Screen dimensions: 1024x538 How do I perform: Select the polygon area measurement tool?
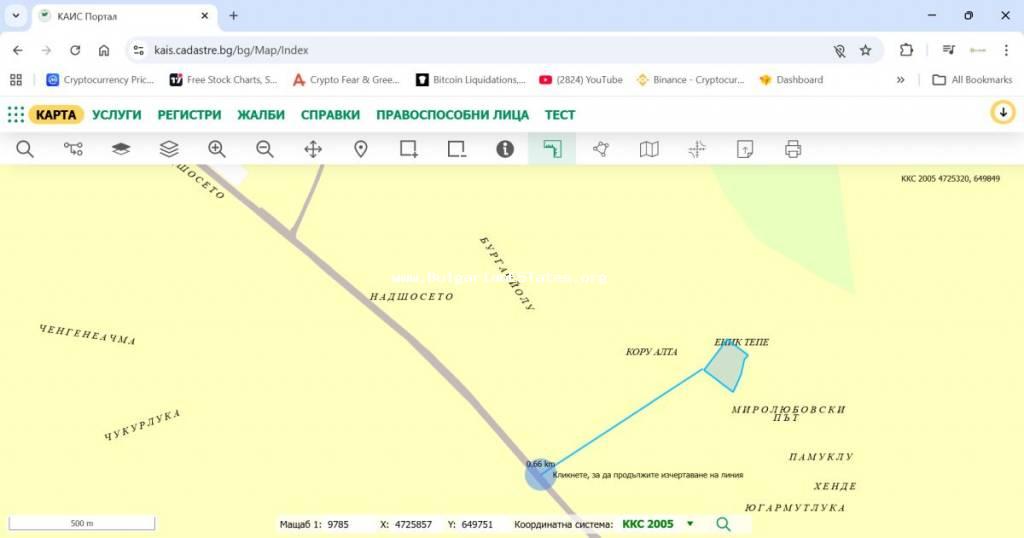click(x=601, y=149)
